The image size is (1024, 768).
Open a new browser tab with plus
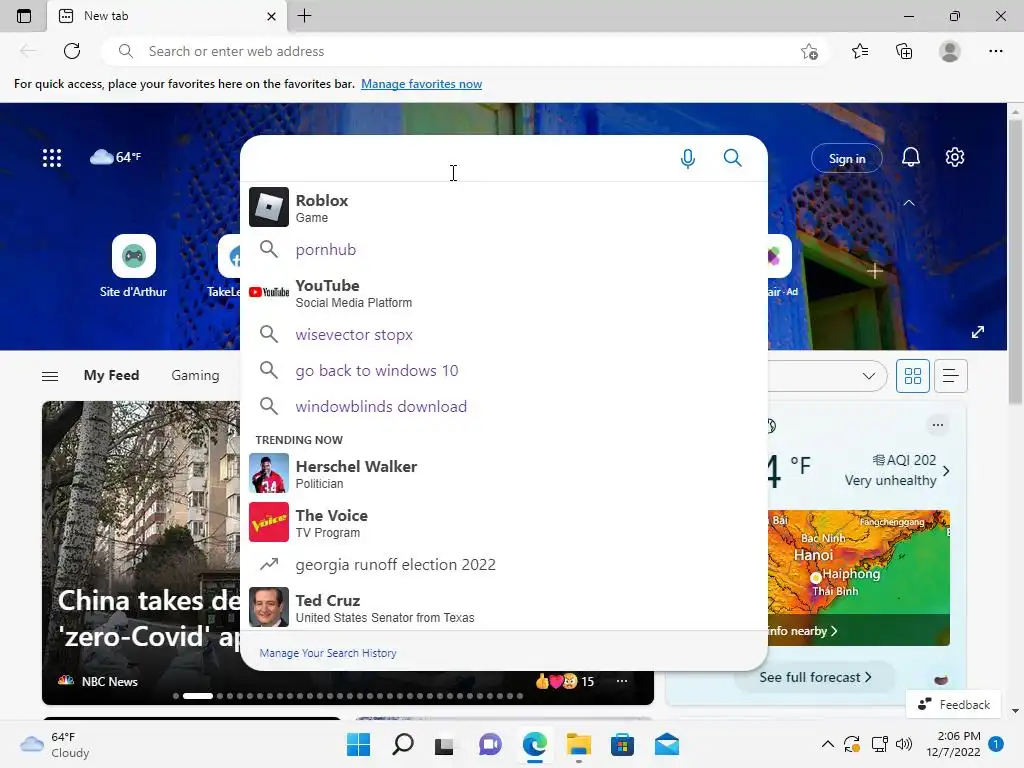tap(304, 16)
